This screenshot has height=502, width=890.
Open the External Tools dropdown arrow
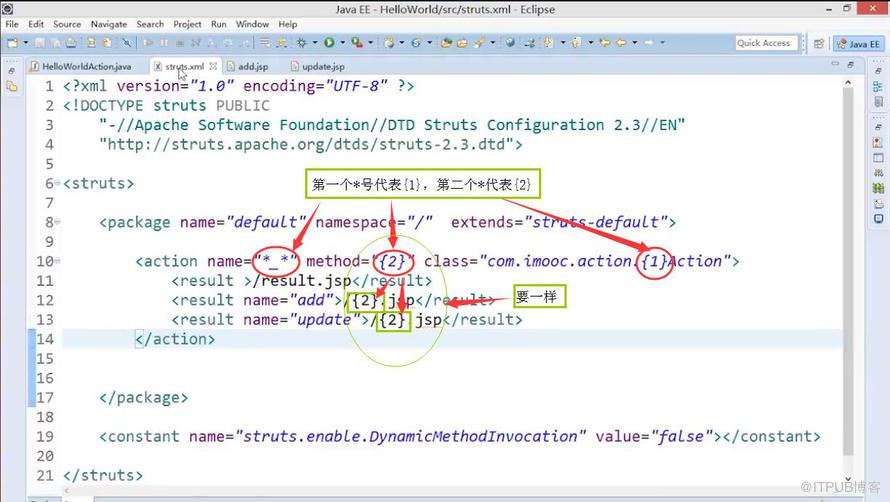pos(370,43)
